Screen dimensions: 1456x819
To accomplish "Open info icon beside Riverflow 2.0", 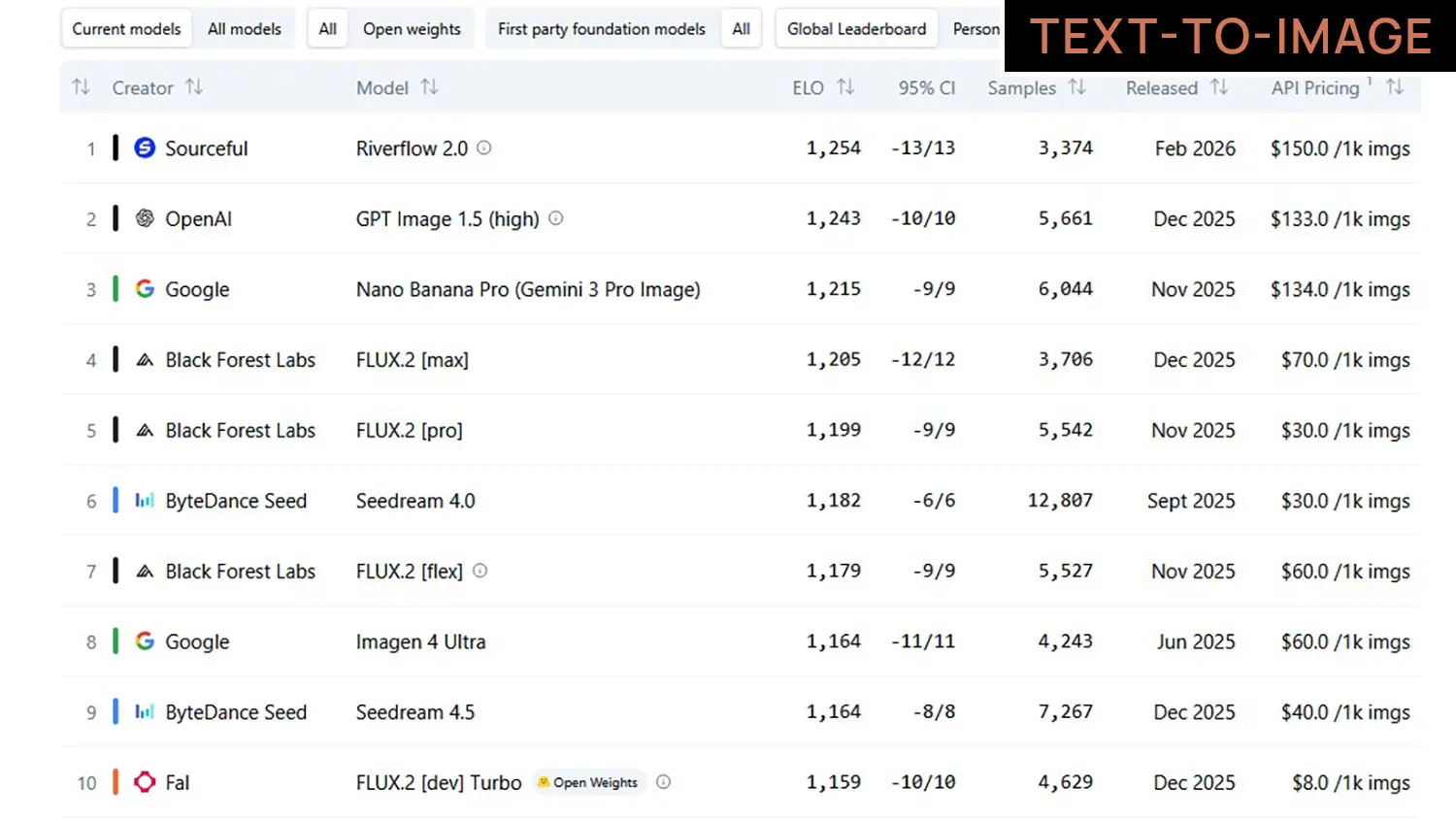I will point(484,147).
